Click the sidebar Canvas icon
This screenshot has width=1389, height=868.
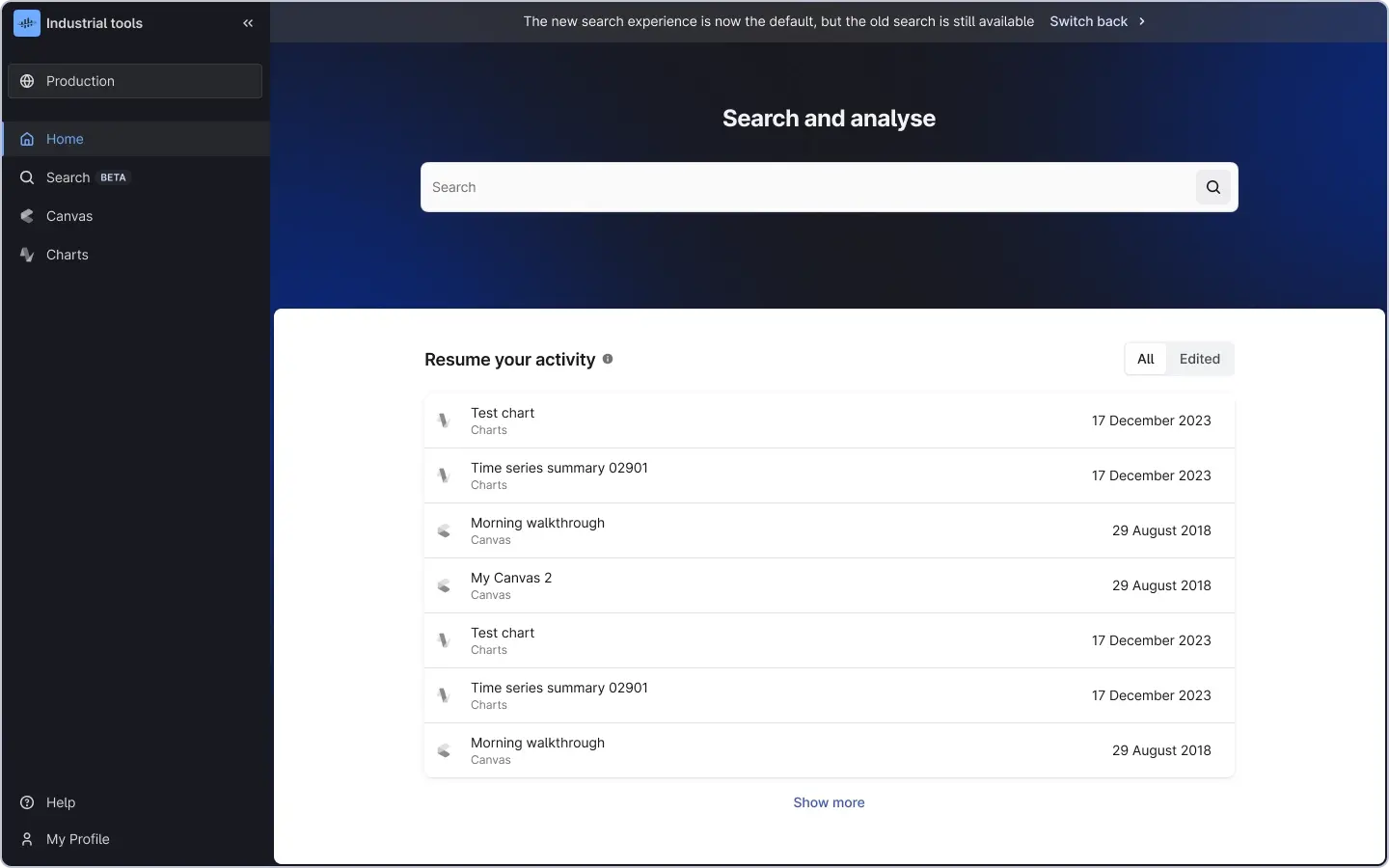[27, 216]
